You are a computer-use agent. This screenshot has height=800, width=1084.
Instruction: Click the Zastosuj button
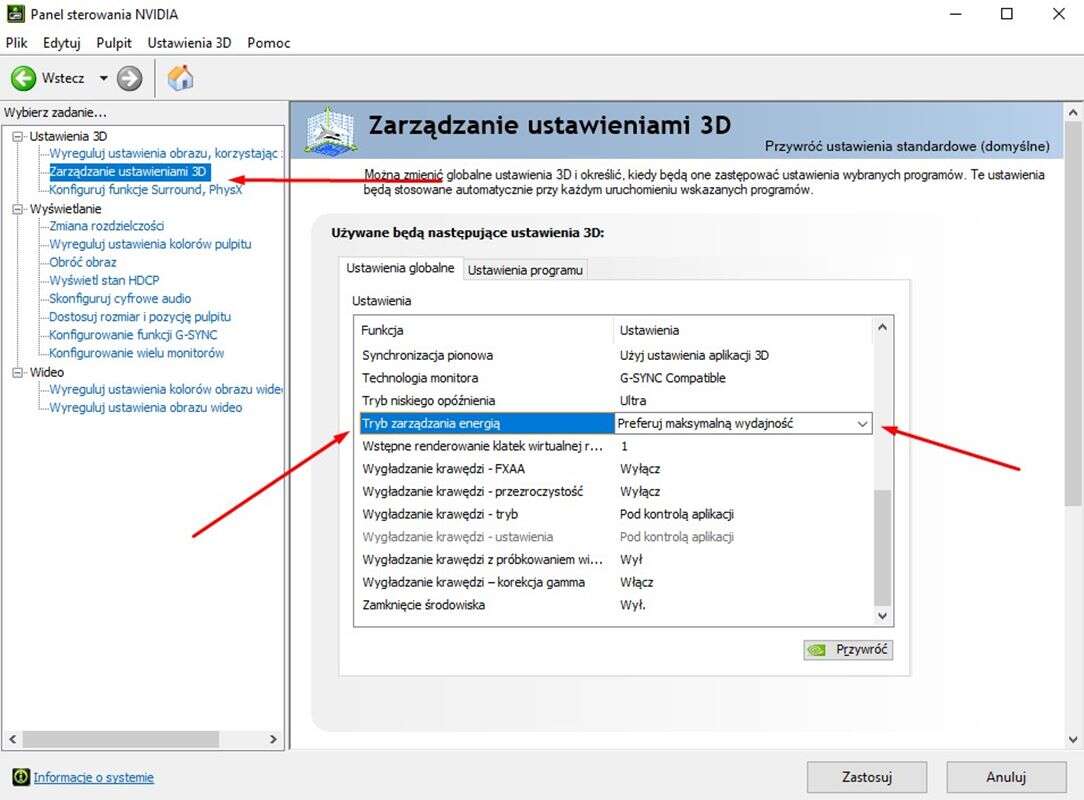tap(867, 776)
